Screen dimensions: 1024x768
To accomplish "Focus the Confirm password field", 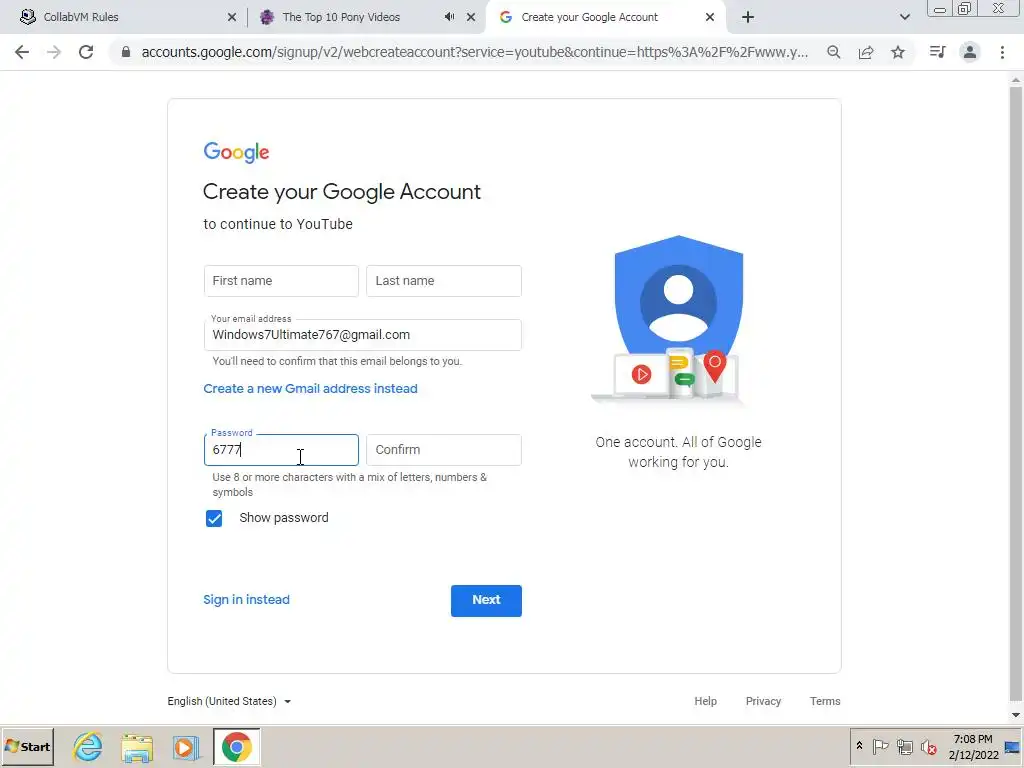I will (443, 450).
